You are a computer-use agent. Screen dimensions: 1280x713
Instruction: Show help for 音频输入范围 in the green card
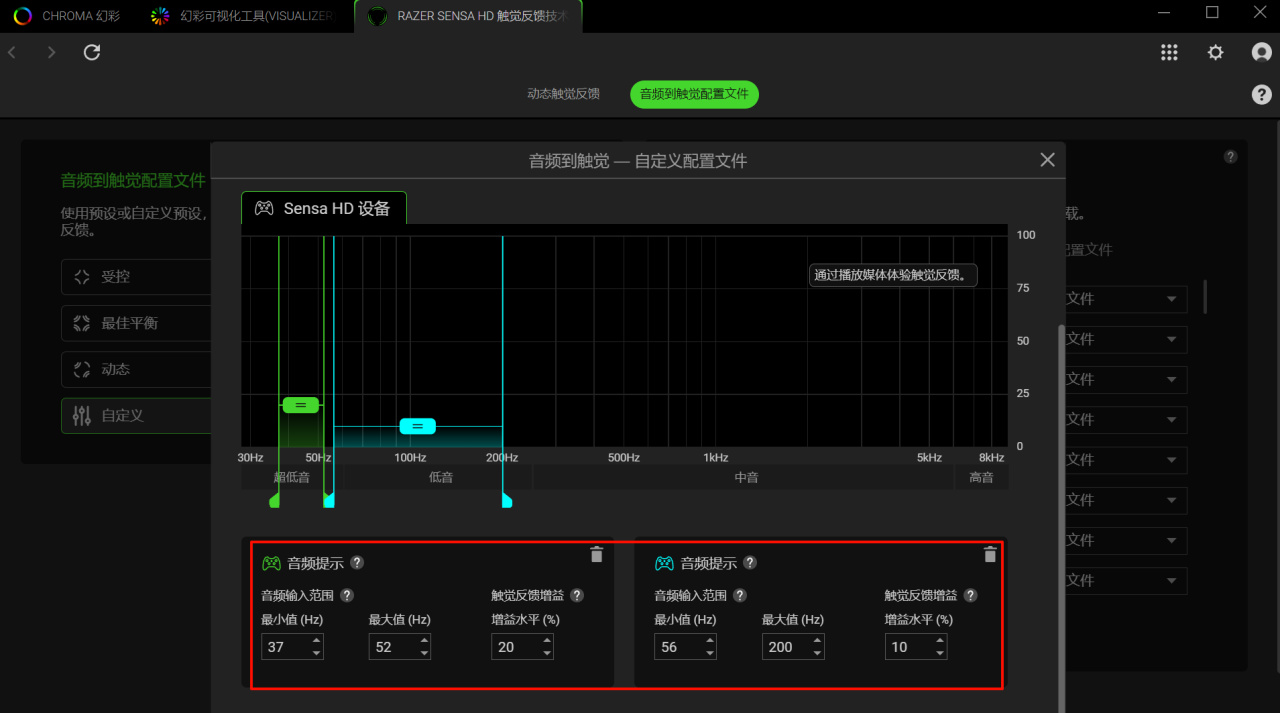(347, 595)
